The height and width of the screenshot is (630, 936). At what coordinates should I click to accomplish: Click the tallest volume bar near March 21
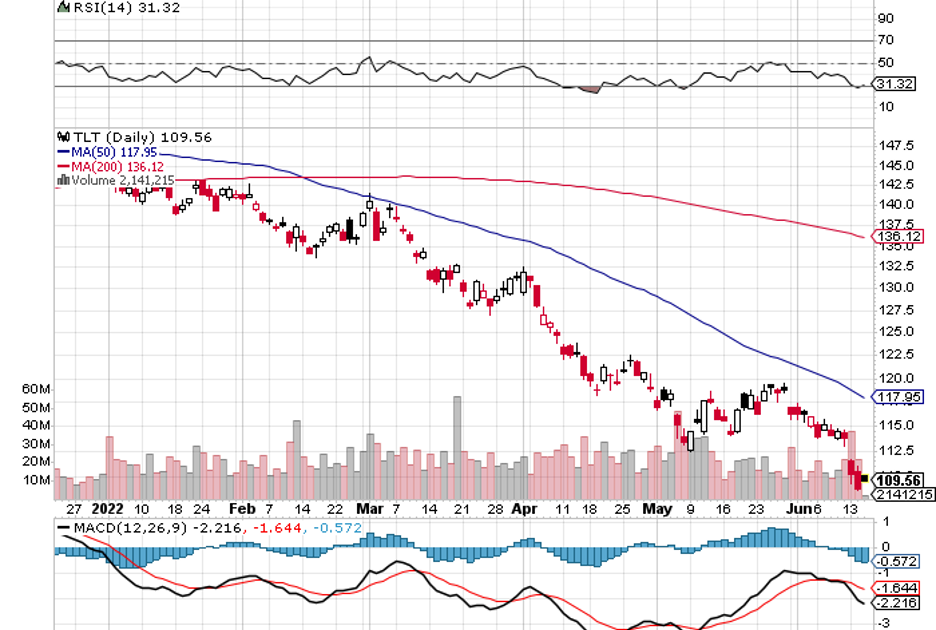point(457,448)
